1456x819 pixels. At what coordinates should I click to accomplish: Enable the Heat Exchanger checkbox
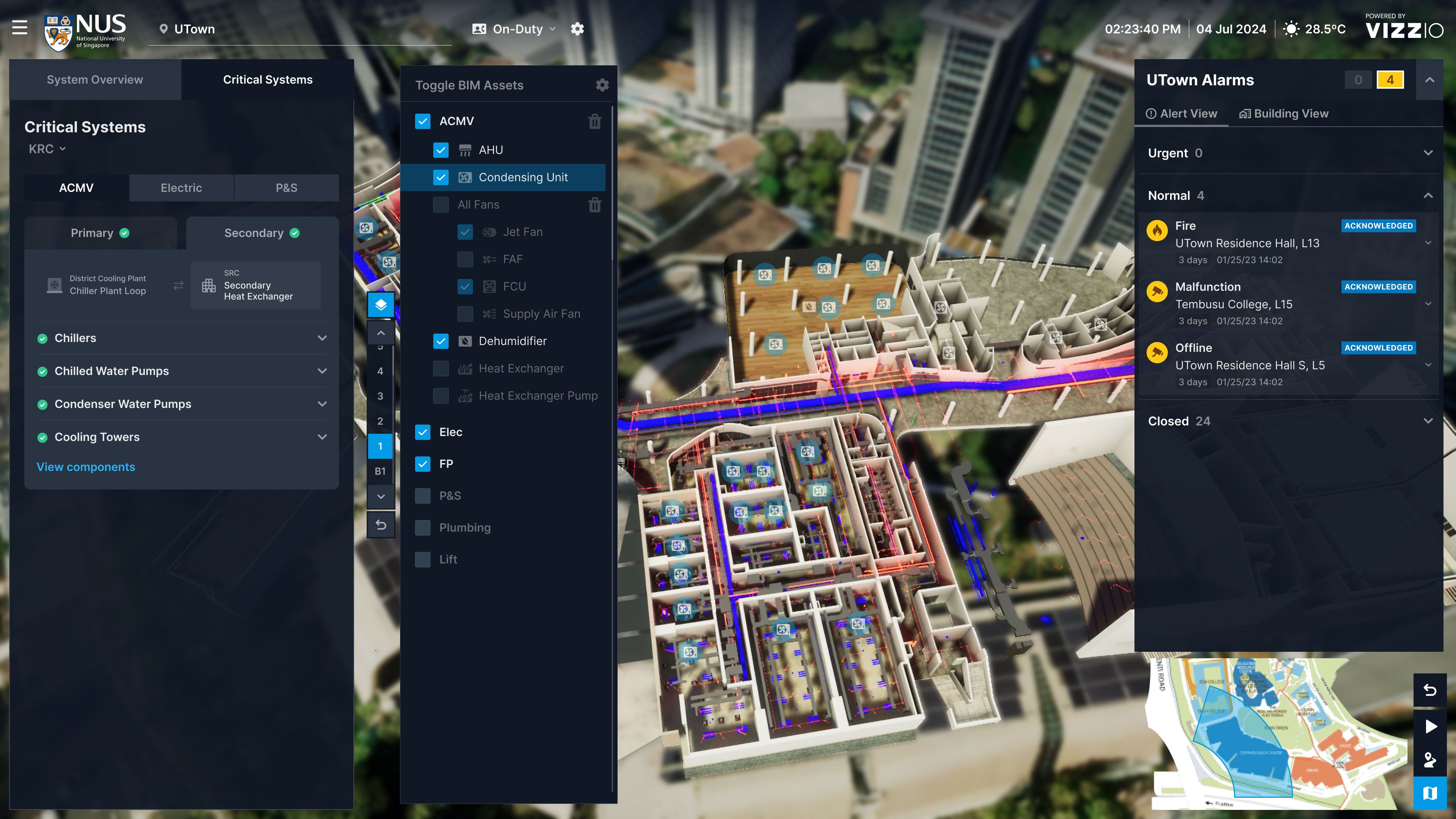coord(441,369)
